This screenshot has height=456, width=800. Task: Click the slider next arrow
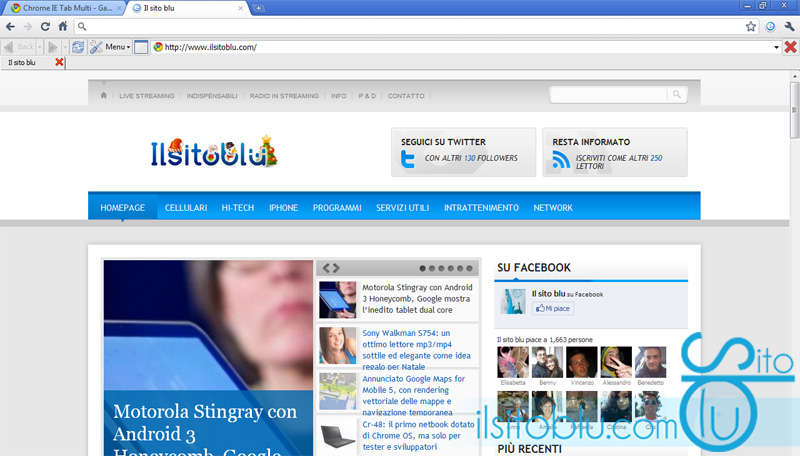pos(336,268)
